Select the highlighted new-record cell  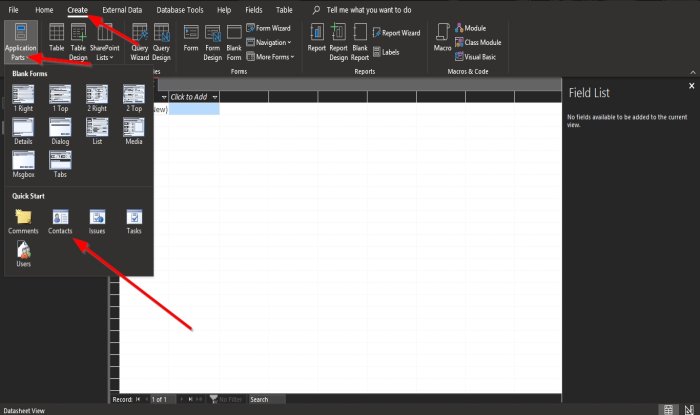(x=194, y=109)
